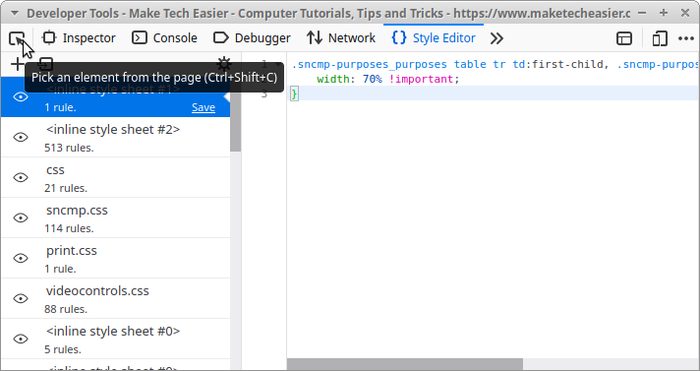
Task: Create a new style sheet with plus
Action: click(17, 64)
